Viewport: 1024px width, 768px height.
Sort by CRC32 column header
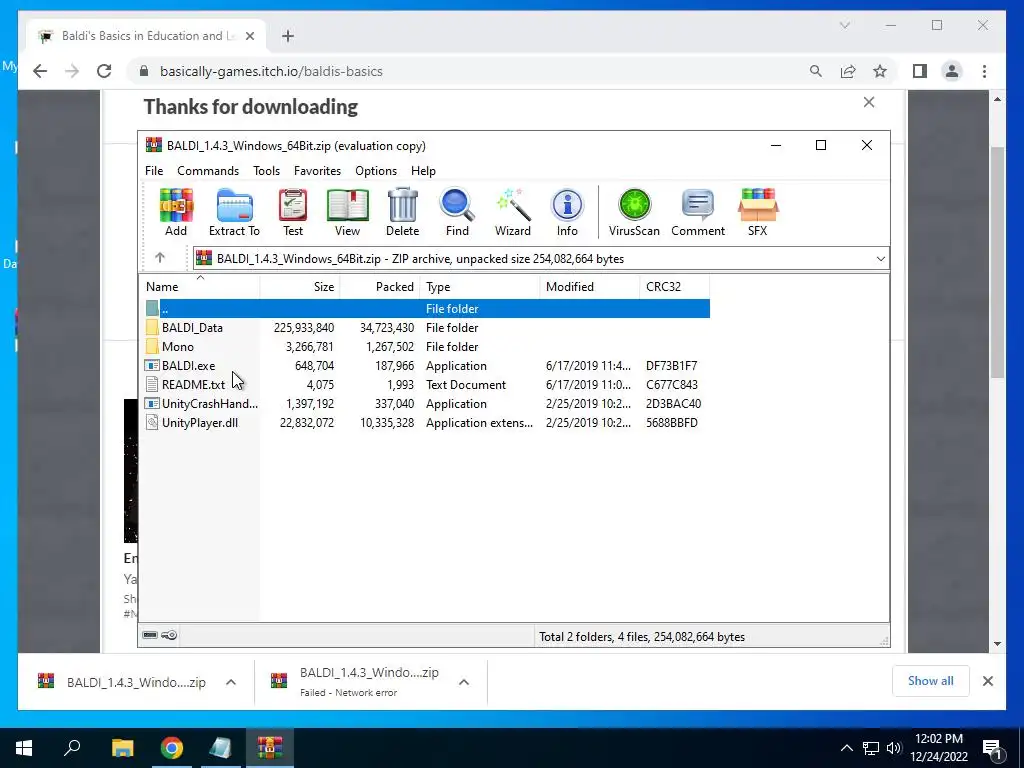(675, 287)
